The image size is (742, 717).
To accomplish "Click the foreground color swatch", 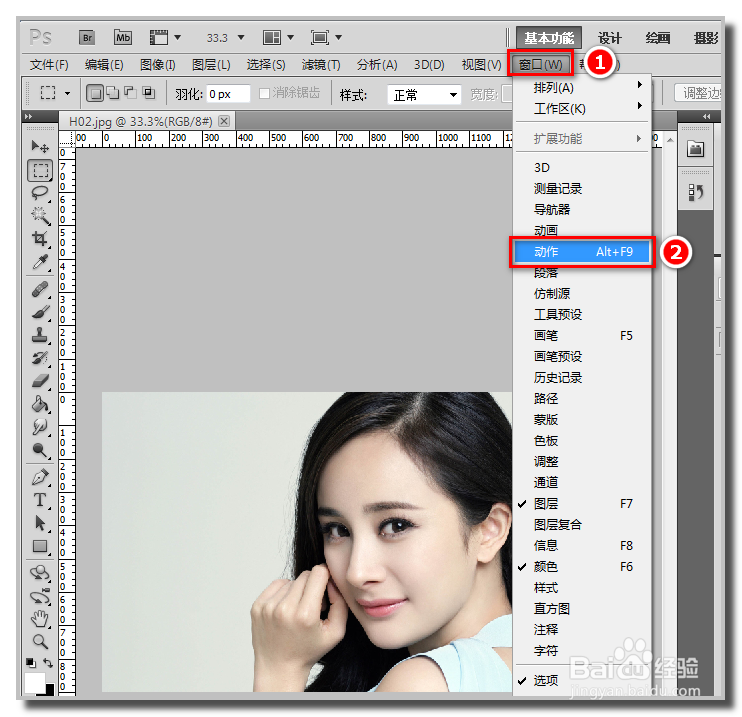I will point(34,682).
